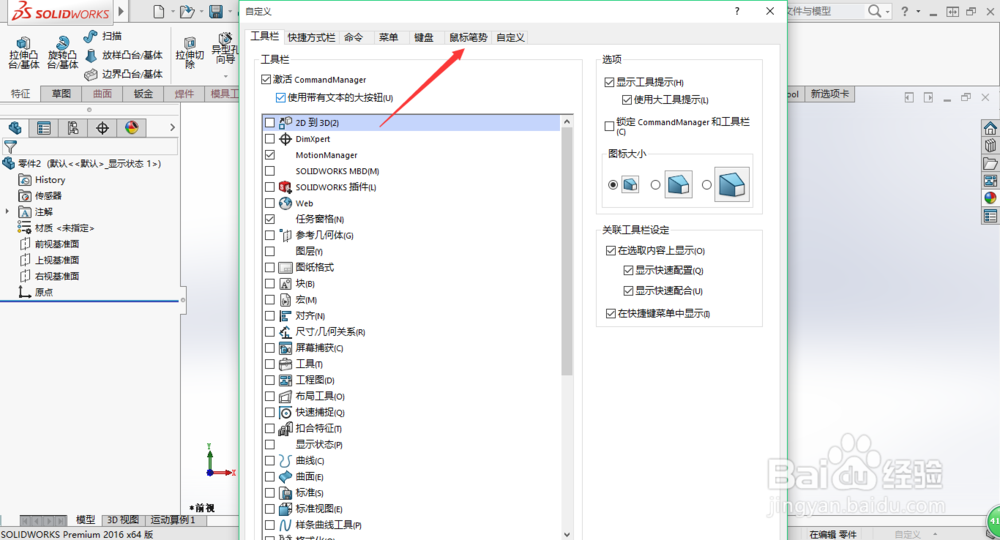The width and height of the screenshot is (1000, 540).
Task: Switch to the 键盘 tab
Action: 423,38
